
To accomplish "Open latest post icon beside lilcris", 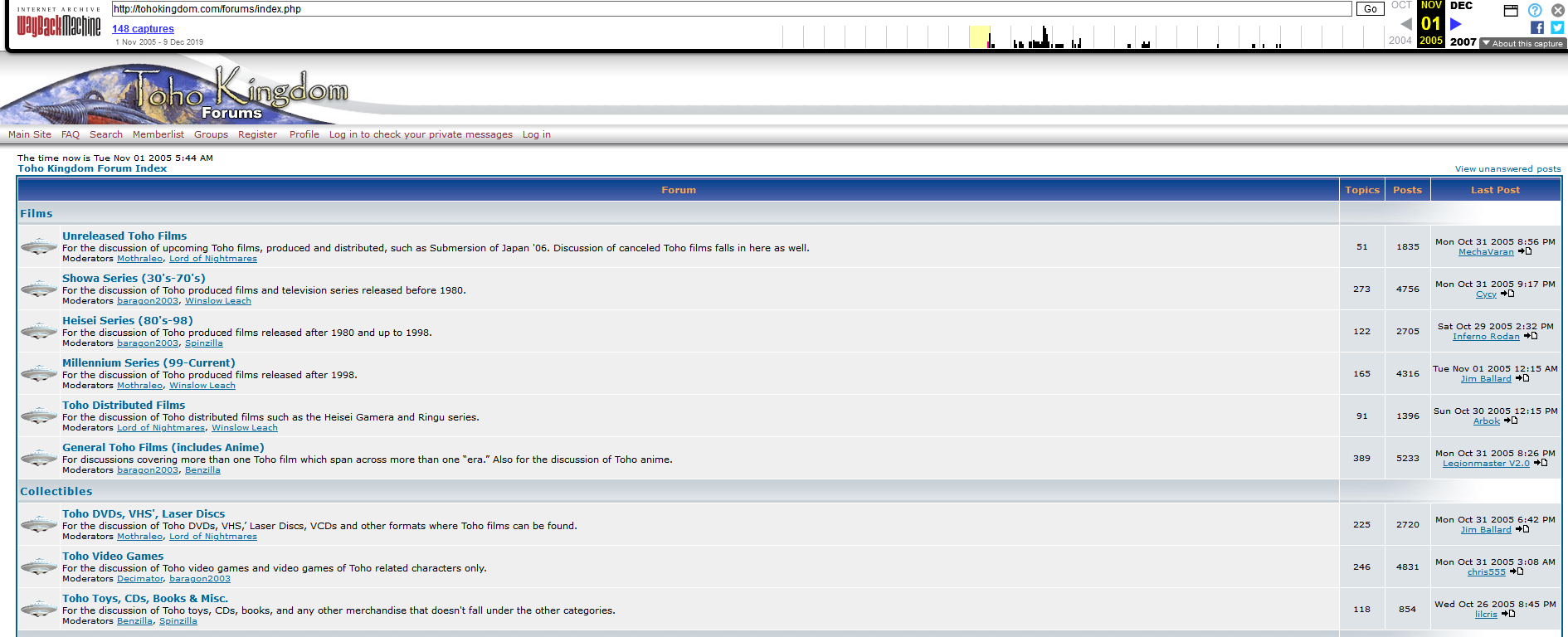I will (1508, 614).
